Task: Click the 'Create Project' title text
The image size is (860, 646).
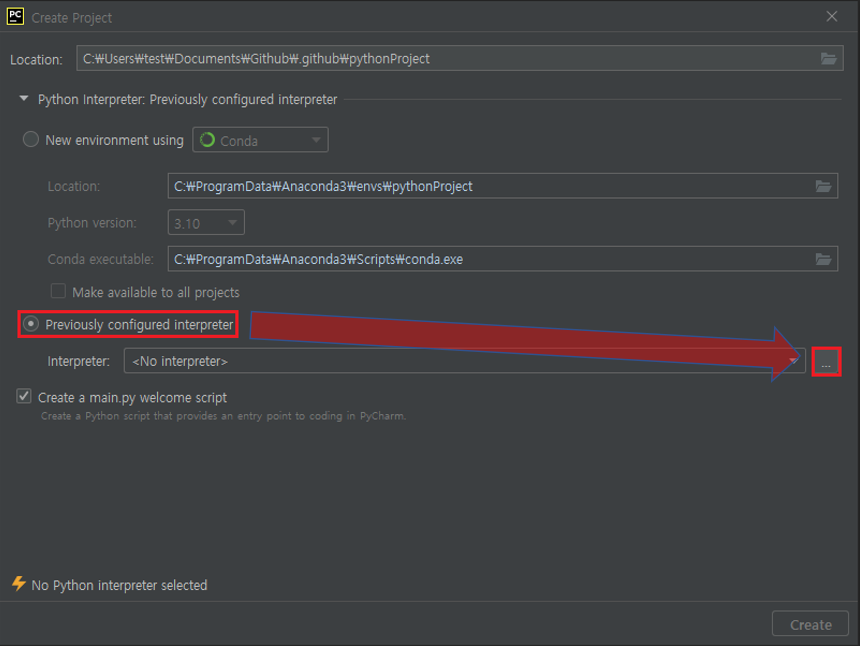Action: (71, 18)
